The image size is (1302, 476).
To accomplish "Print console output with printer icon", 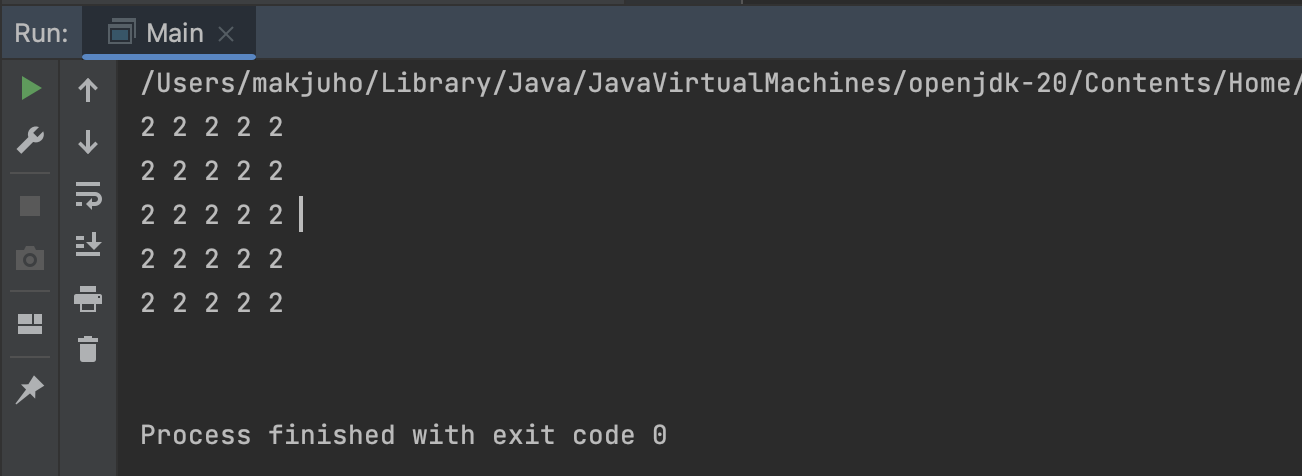I will (88, 297).
